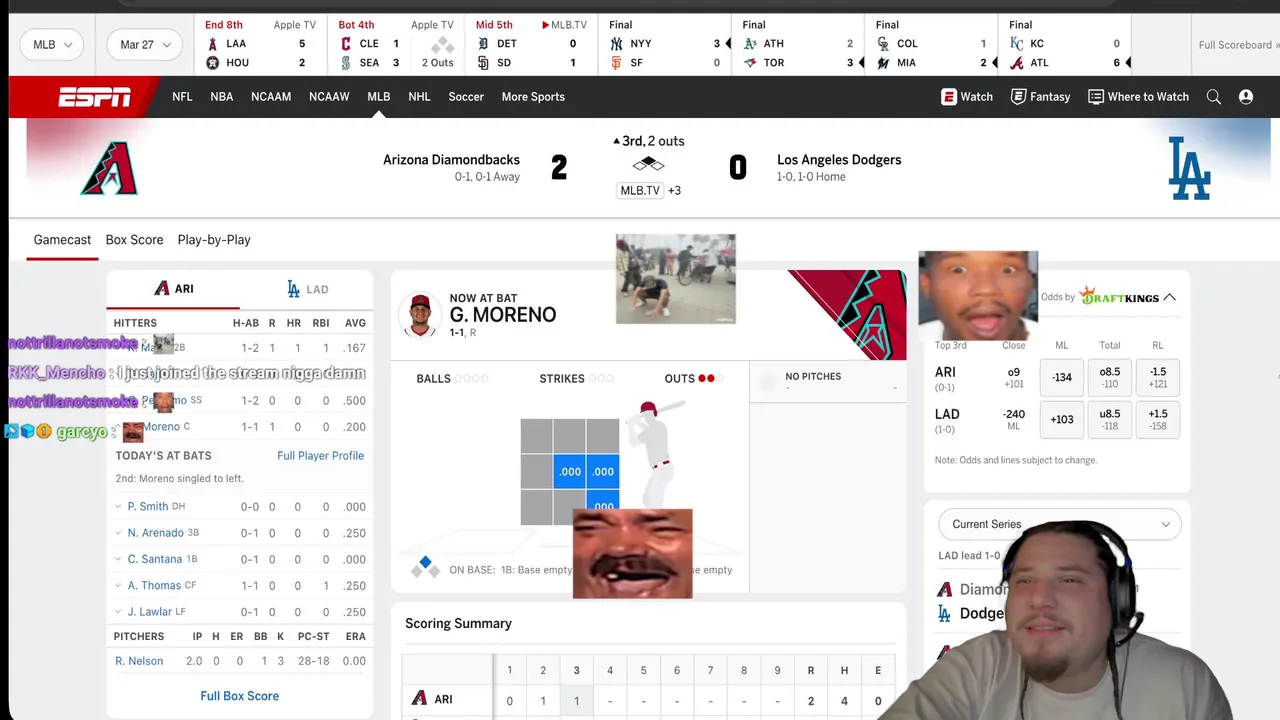Screen dimensions: 1280x720
Task: Open the search magnifier icon
Action: click(x=1213, y=97)
